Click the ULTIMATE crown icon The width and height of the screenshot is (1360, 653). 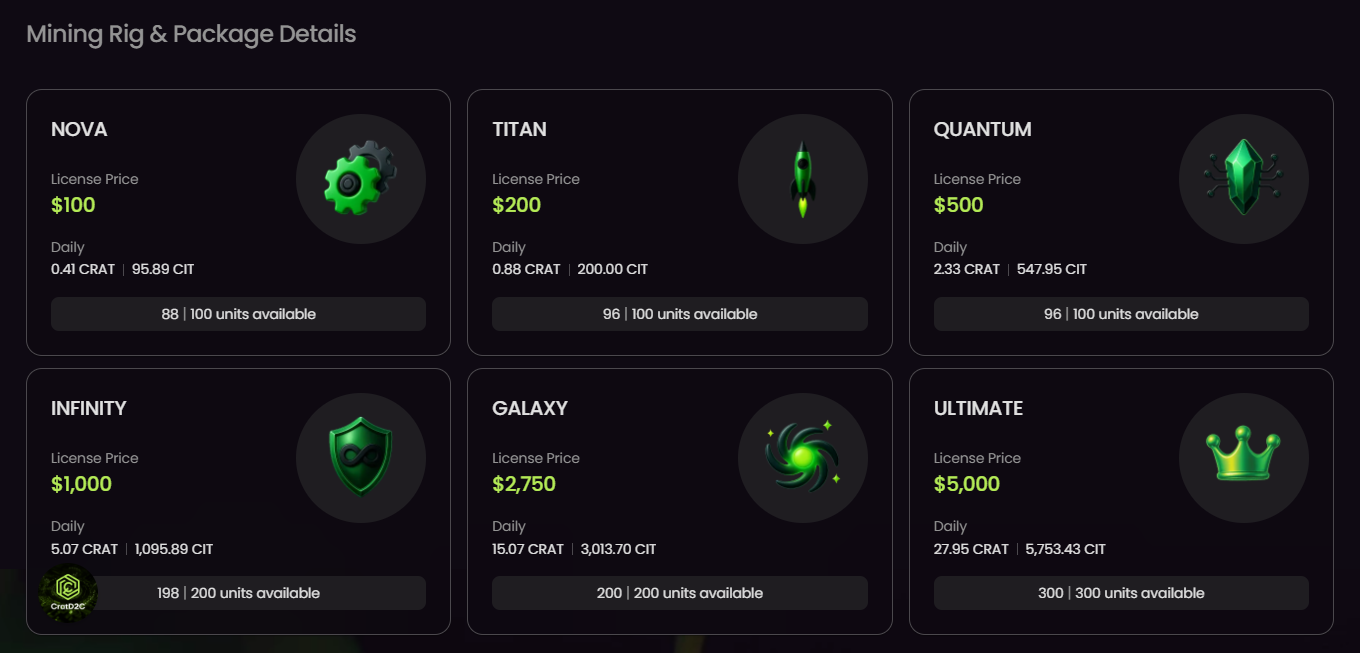pos(1243,456)
